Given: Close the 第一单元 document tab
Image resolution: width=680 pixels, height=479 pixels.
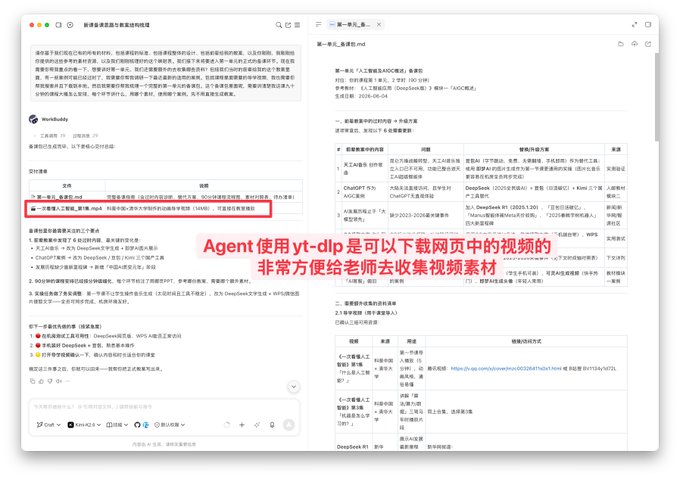Looking at the screenshot, I should click(379, 25).
